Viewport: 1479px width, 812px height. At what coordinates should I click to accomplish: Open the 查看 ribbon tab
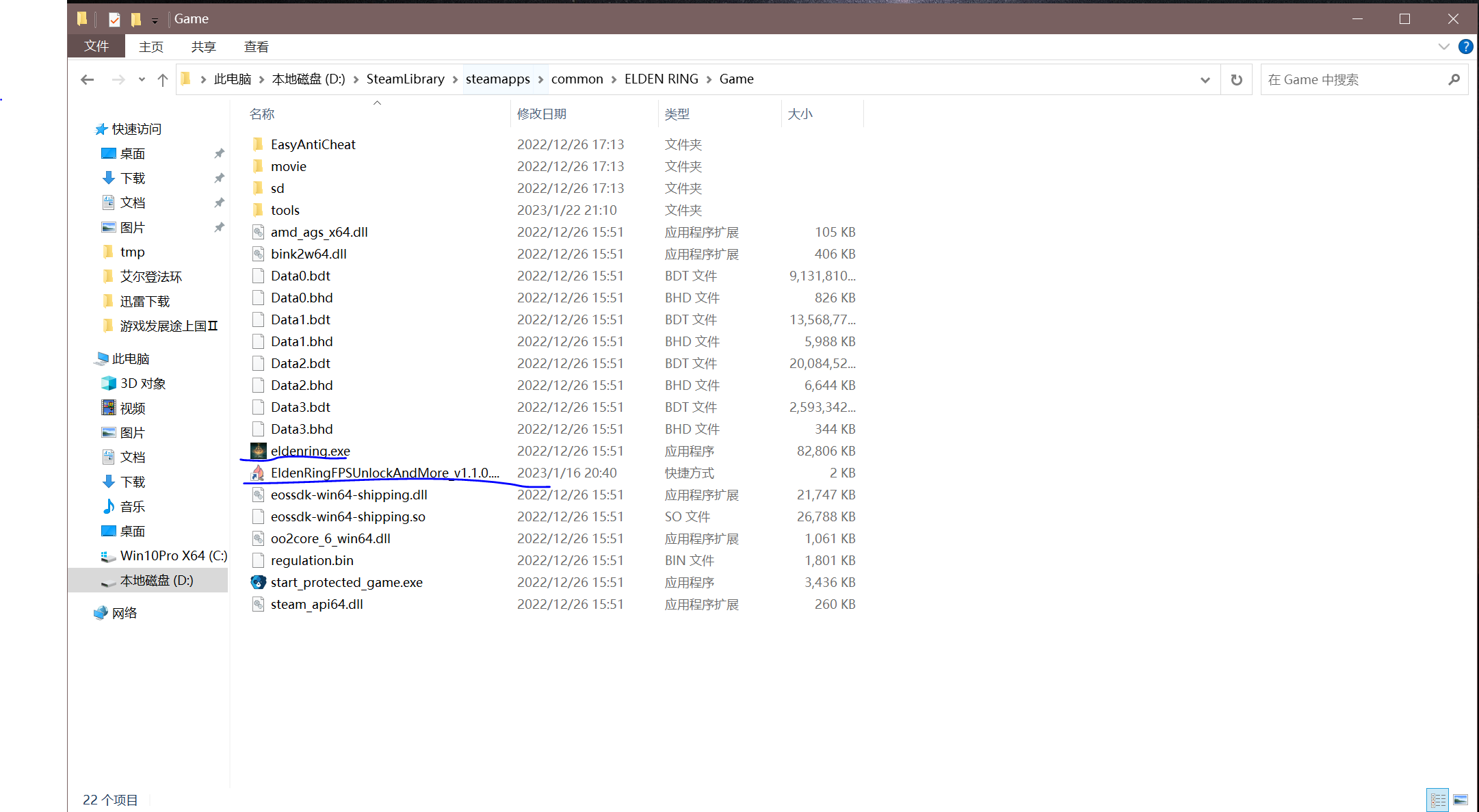pos(256,47)
